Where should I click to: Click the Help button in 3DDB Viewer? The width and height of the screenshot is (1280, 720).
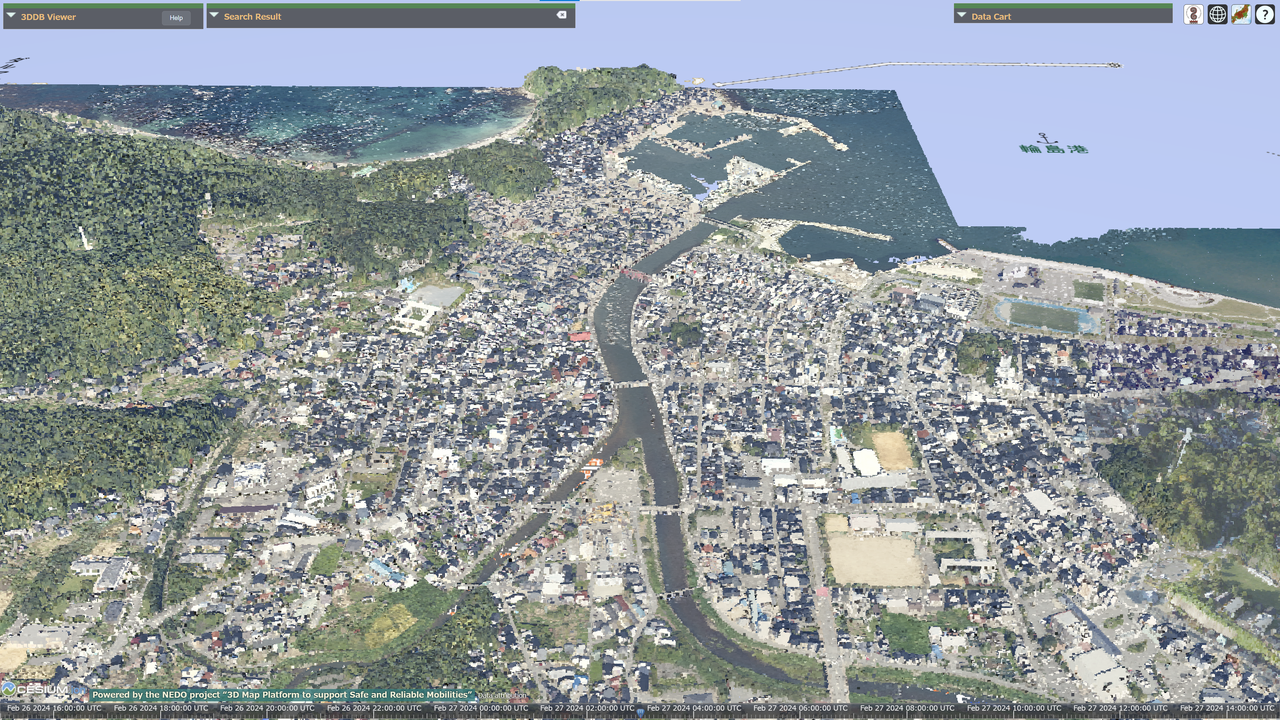pos(176,17)
